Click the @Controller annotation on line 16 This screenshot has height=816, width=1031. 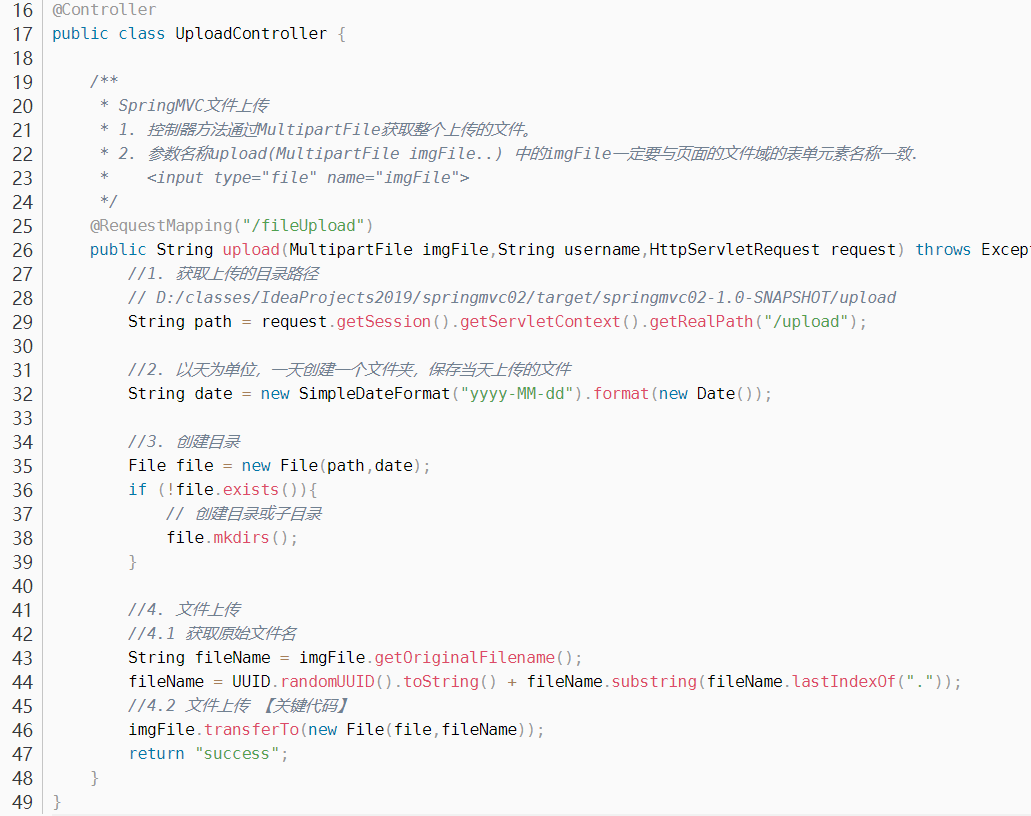tap(104, 10)
